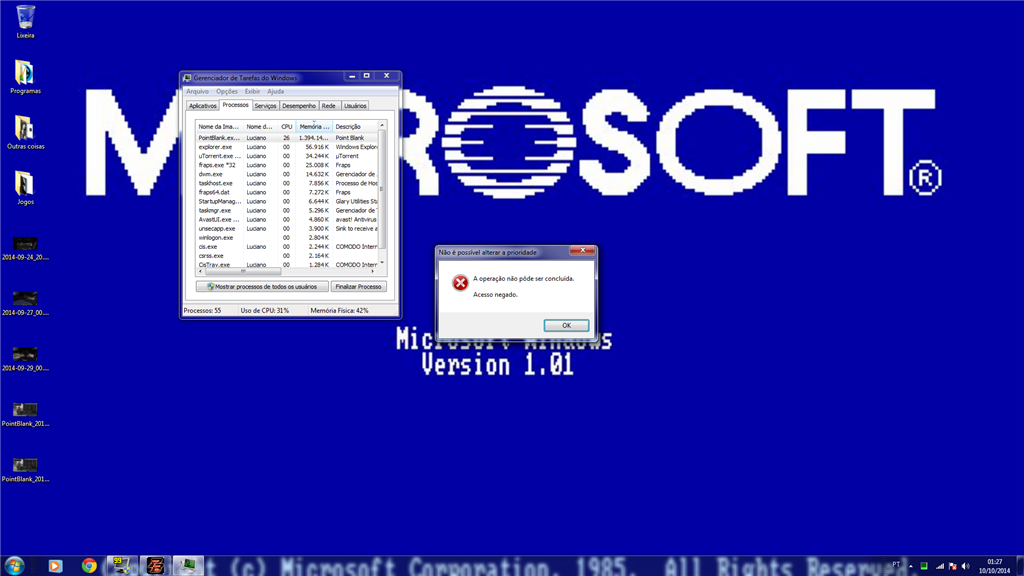1024x576 pixels.
Task: Open the Lixeira recycle bin icon
Action: [25, 21]
